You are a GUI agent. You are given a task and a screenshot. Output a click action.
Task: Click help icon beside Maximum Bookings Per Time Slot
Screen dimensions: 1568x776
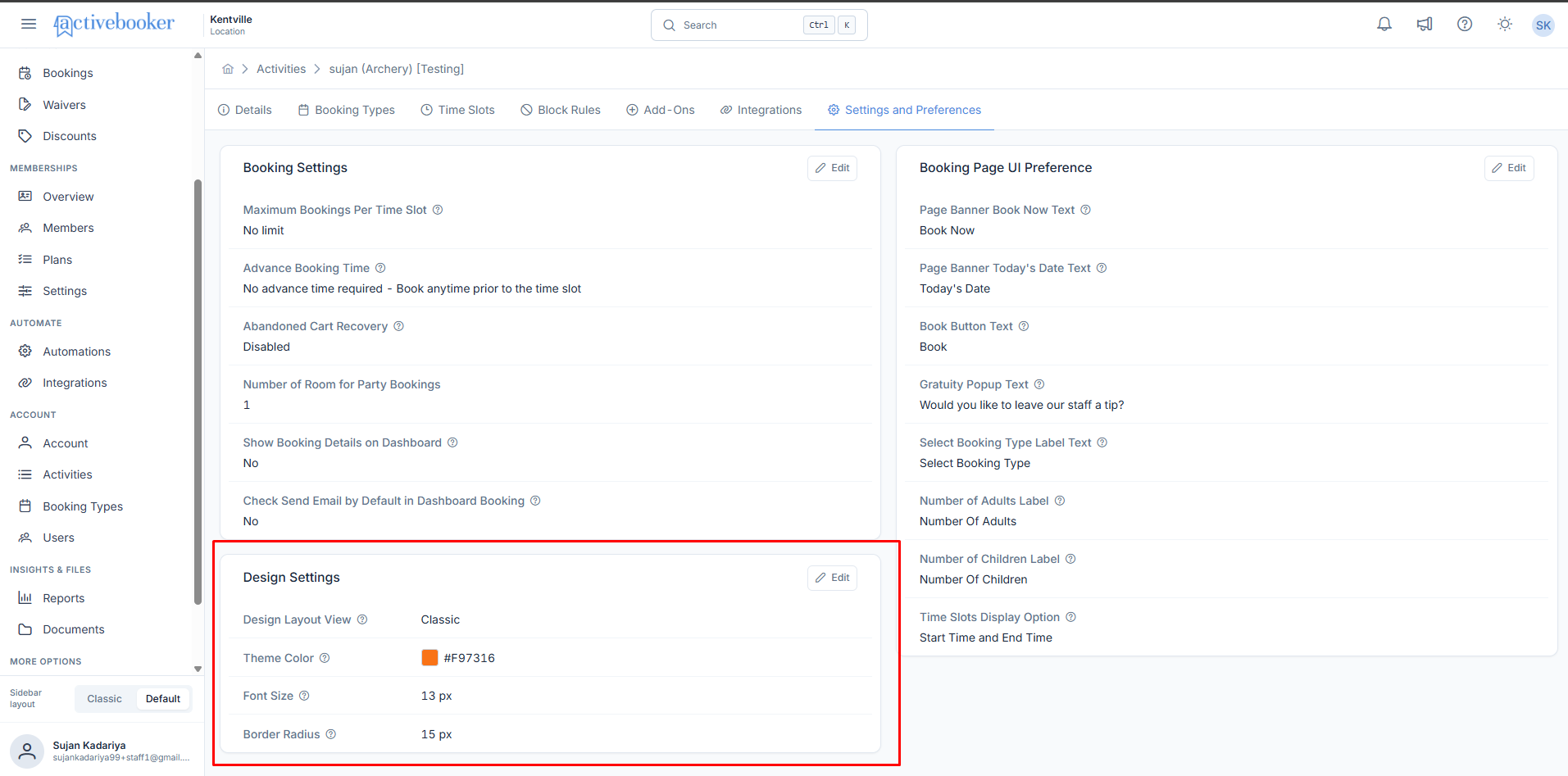438,210
